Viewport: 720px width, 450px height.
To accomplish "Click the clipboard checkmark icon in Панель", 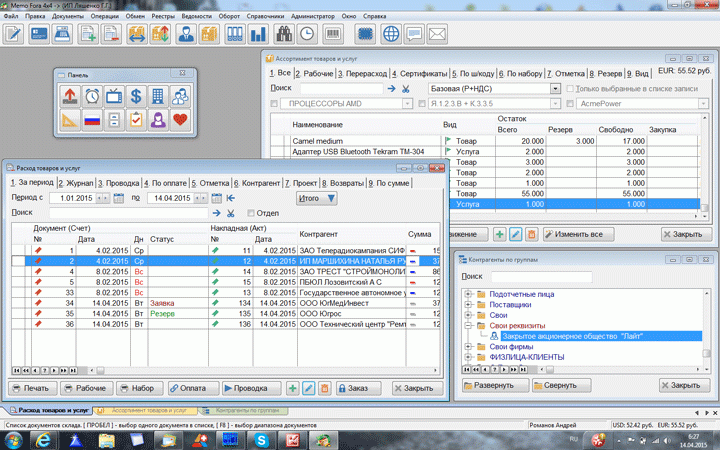I will pyautogui.click(x=136, y=120).
